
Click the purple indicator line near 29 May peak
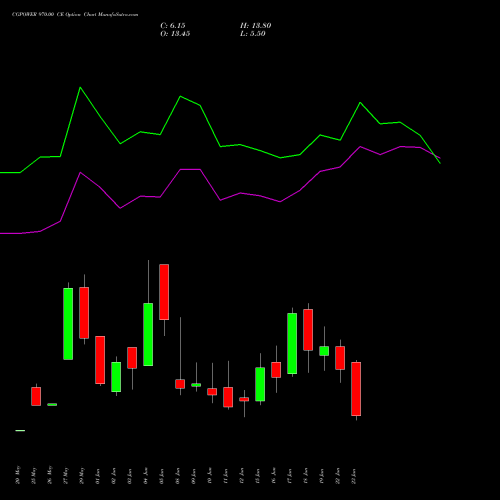point(80,172)
